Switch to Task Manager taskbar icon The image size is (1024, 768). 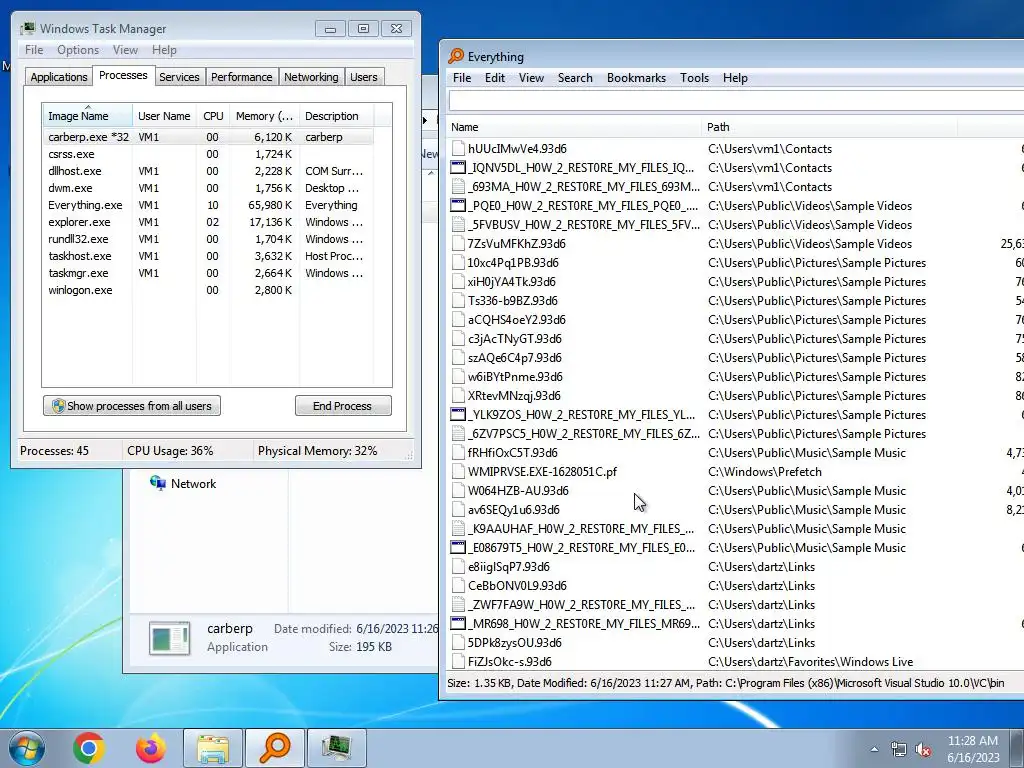pyautogui.click(x=336, y=748)
